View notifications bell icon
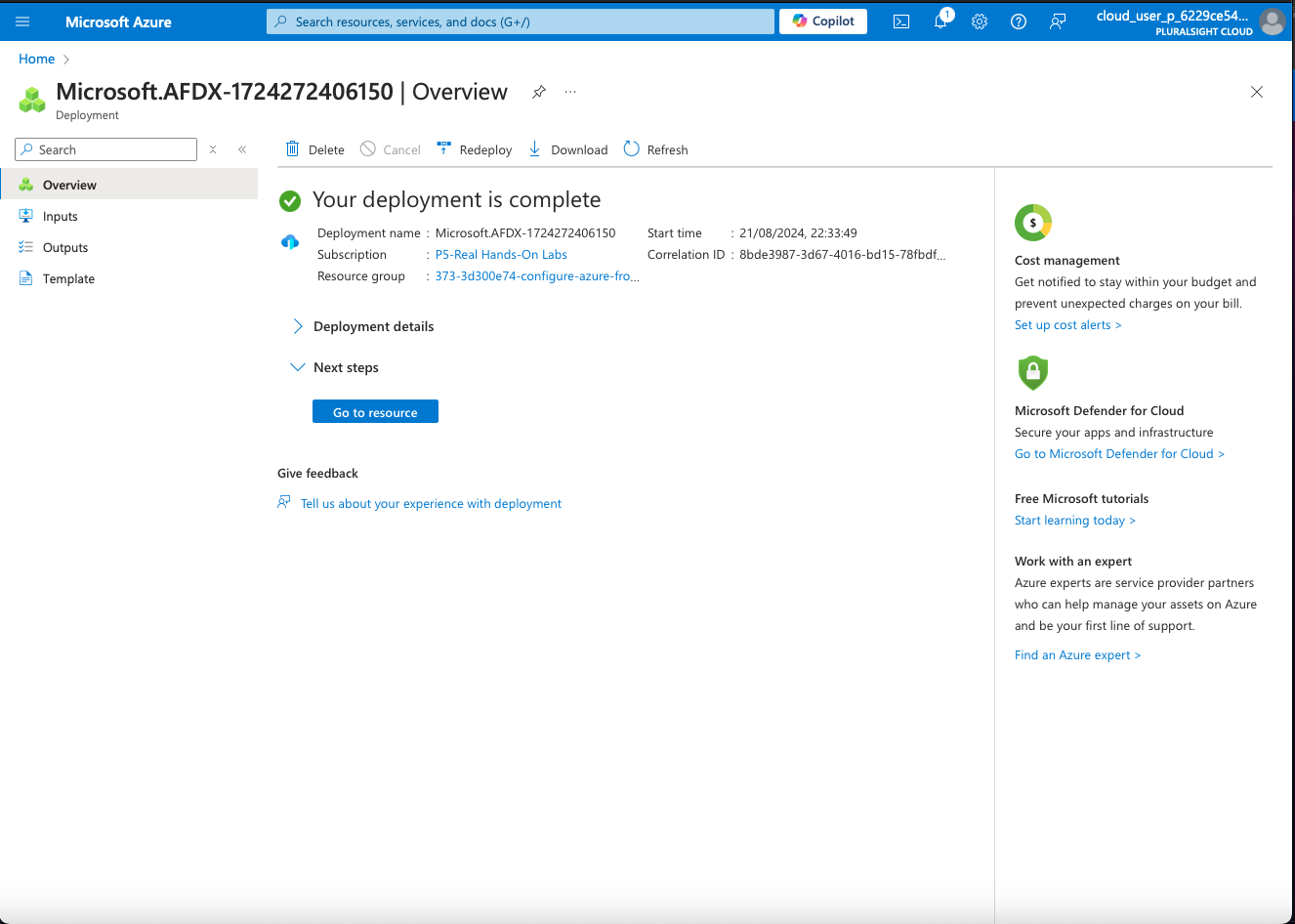1295x924 pixels. 940,21
